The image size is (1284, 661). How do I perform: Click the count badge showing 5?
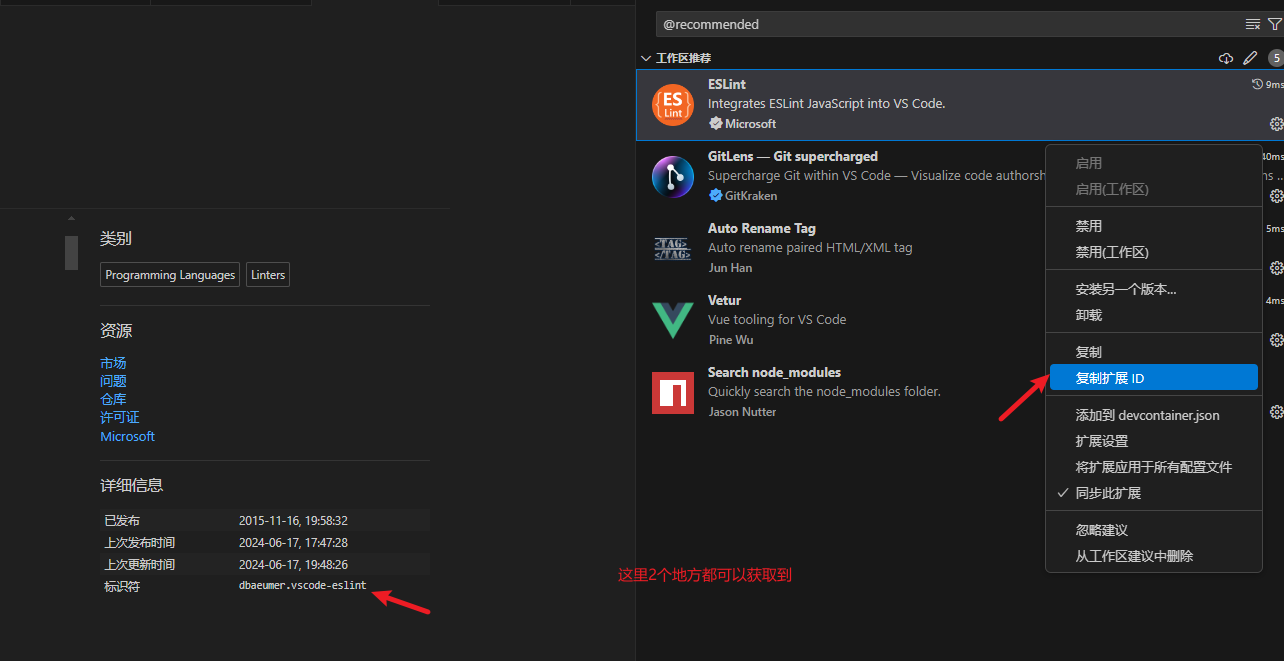coord(1276,59)
